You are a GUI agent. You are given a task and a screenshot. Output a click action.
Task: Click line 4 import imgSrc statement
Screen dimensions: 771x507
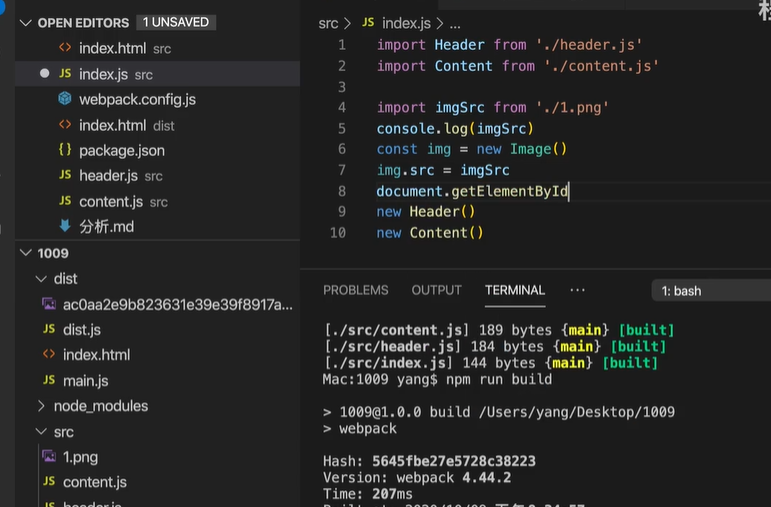point(493,107)
